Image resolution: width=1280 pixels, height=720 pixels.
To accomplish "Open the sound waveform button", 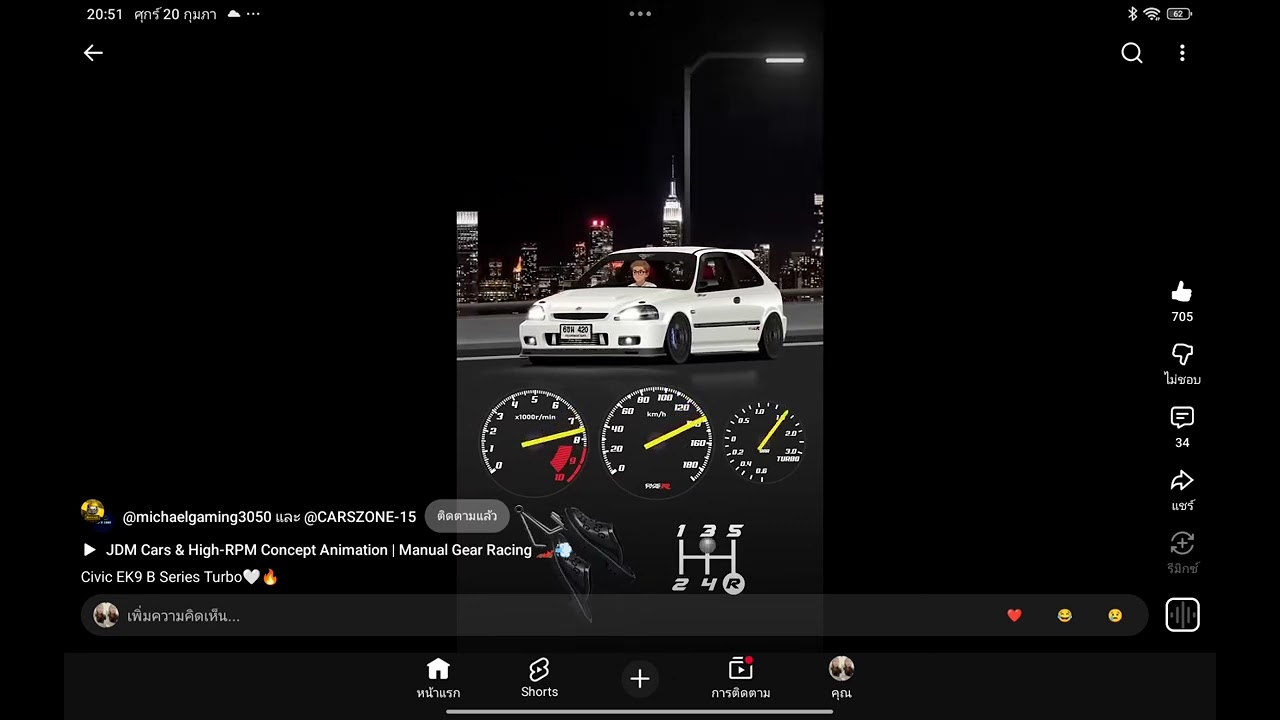I will click(x=1182, y=615).
